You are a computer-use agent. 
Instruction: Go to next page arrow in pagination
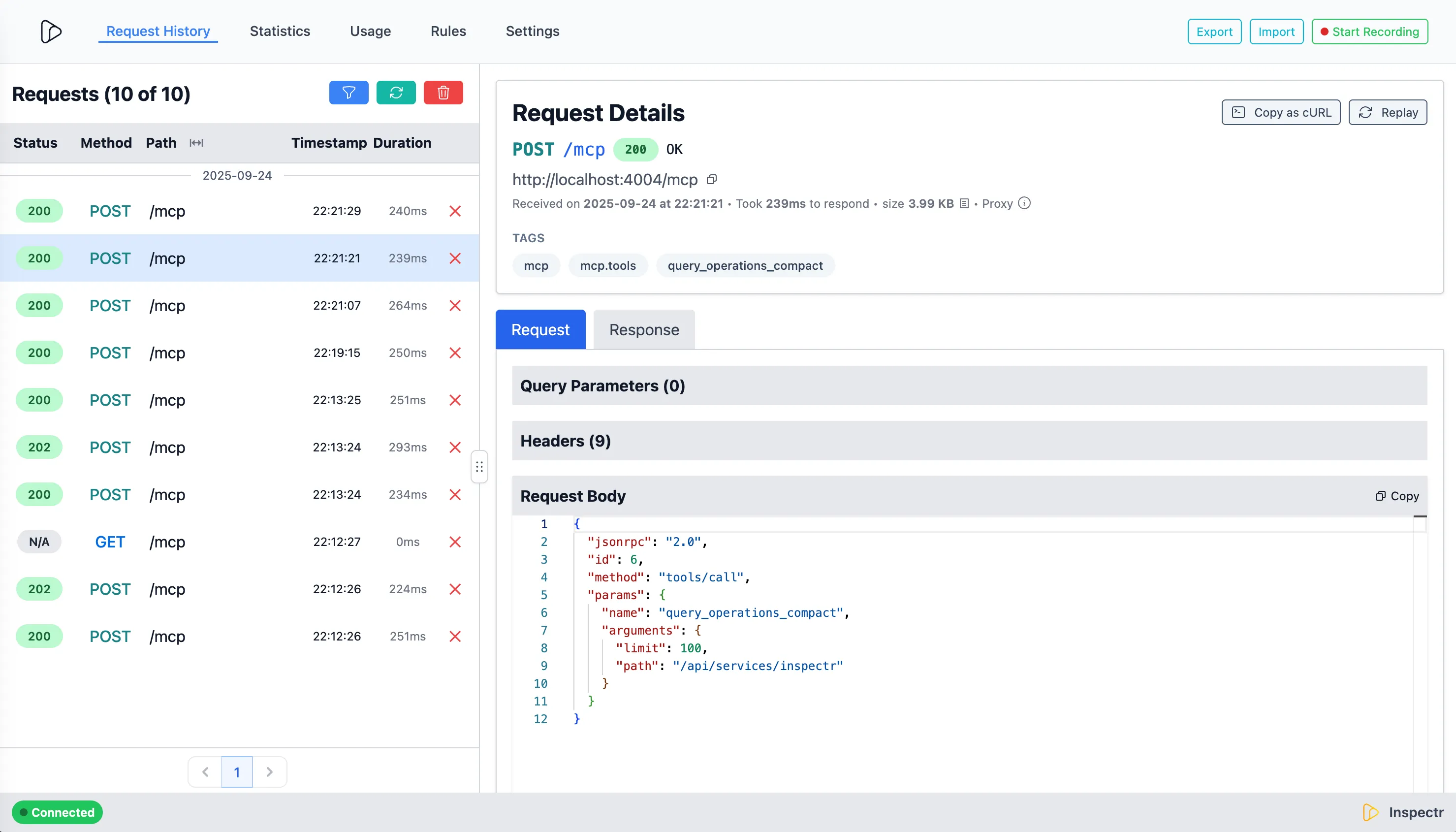click(x=270, y=772)
